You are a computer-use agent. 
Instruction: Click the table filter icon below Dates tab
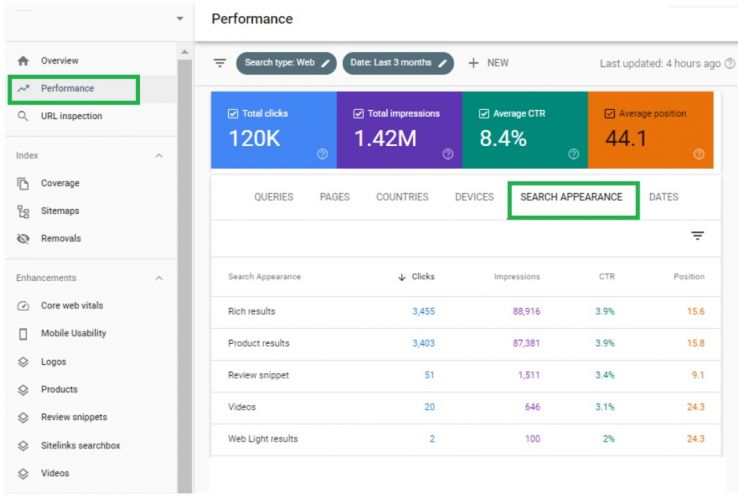coord(697,236)
